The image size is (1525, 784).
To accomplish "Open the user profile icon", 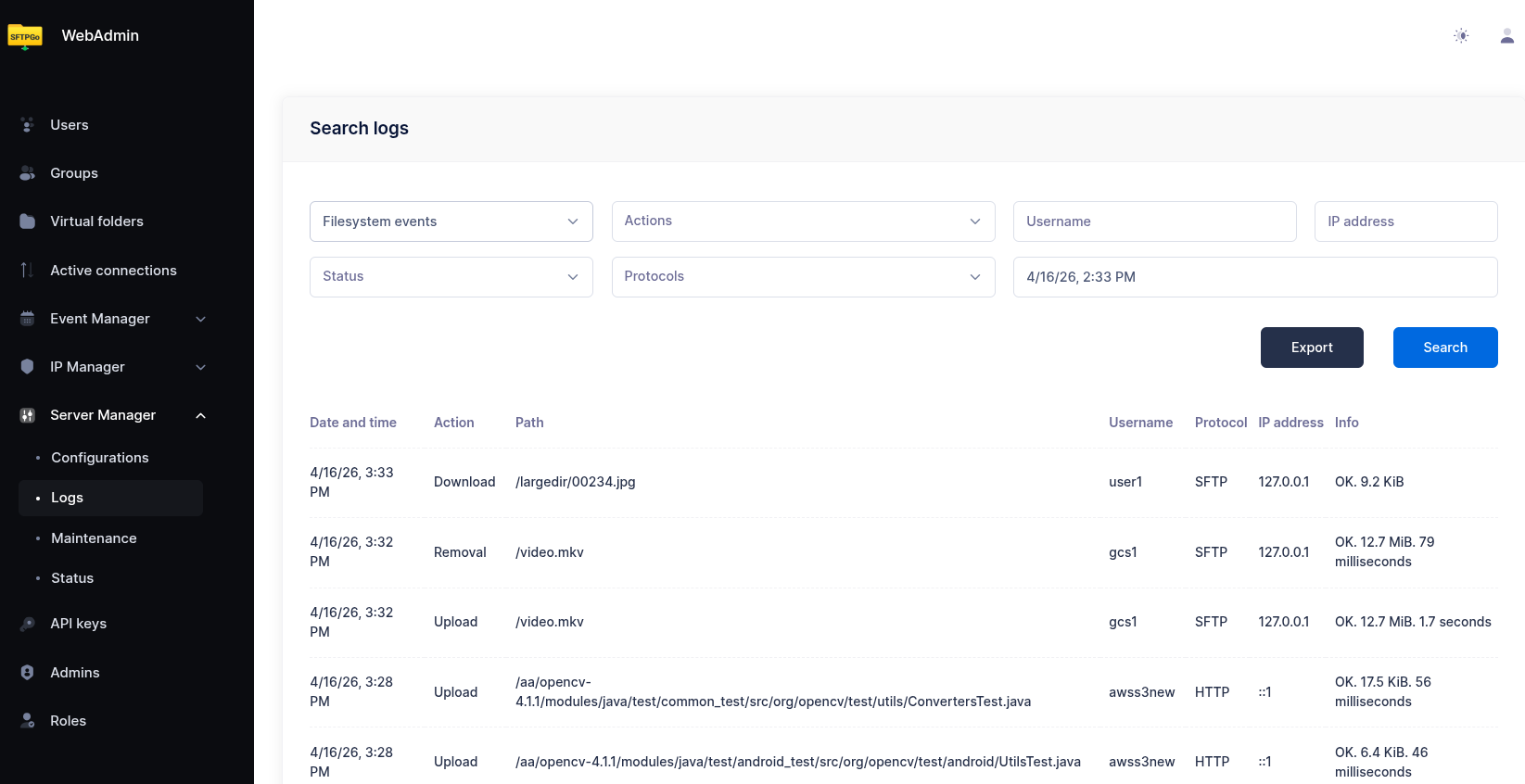I will pos(1506,36).
